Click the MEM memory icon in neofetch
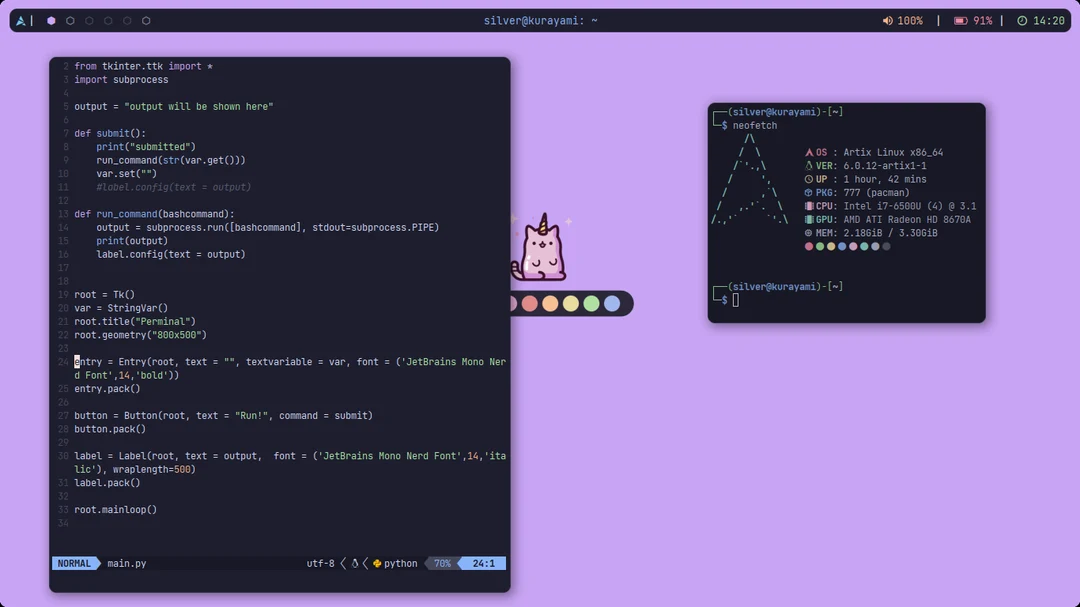Image resolution: width=1080 pixels, height=607 pixels. pos(808,233)
